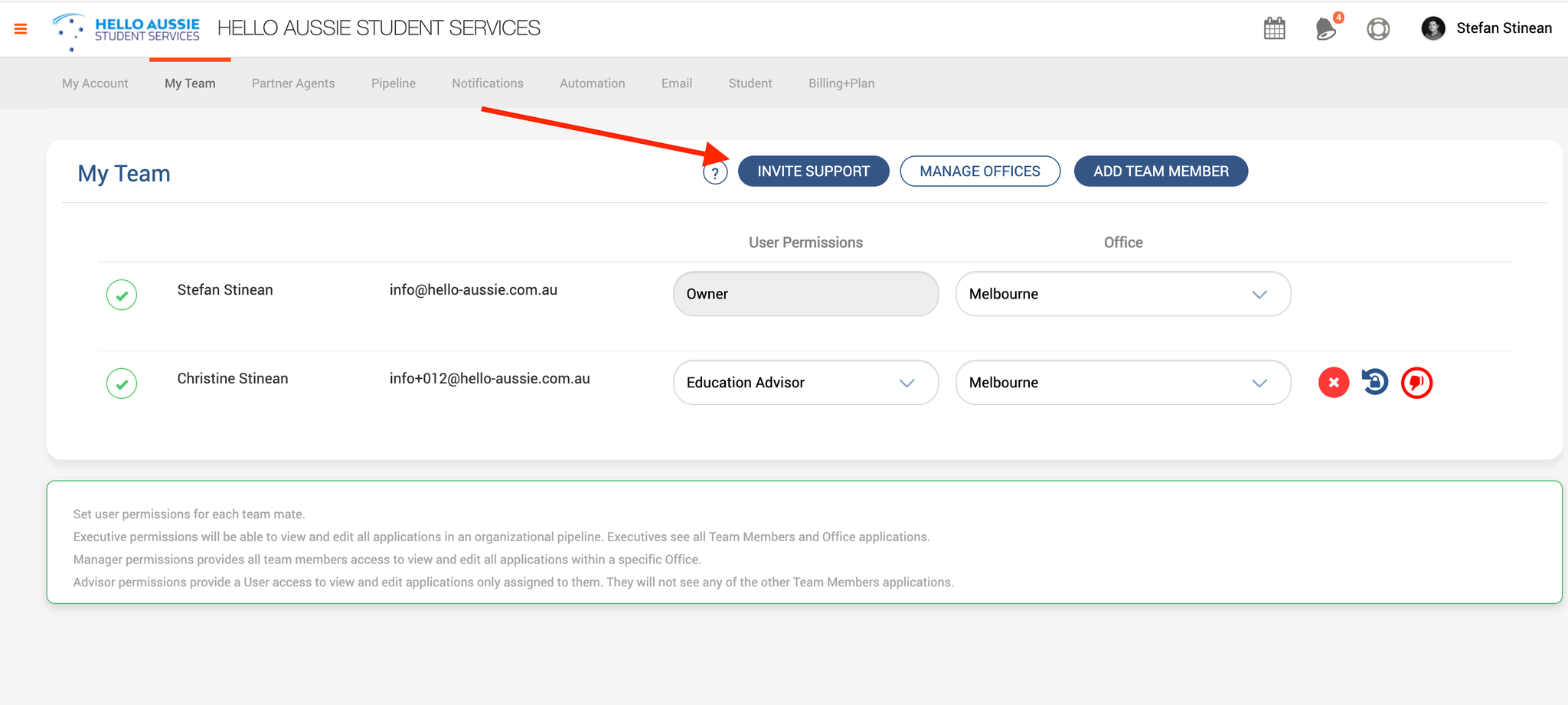Remove Christine Stinean with red X
Screen dimensions: 1568x705
click(x=1334, y=383)
